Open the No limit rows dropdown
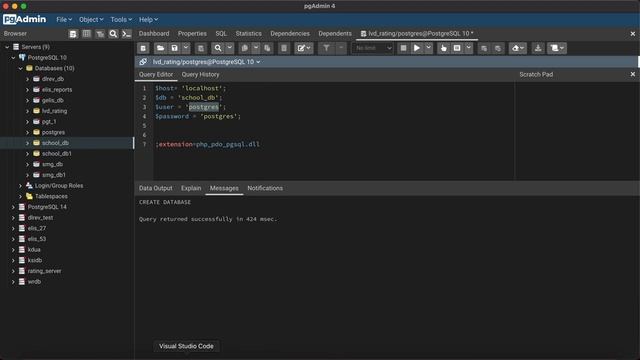This screenshot has width=640, height=360. (372, 48)
